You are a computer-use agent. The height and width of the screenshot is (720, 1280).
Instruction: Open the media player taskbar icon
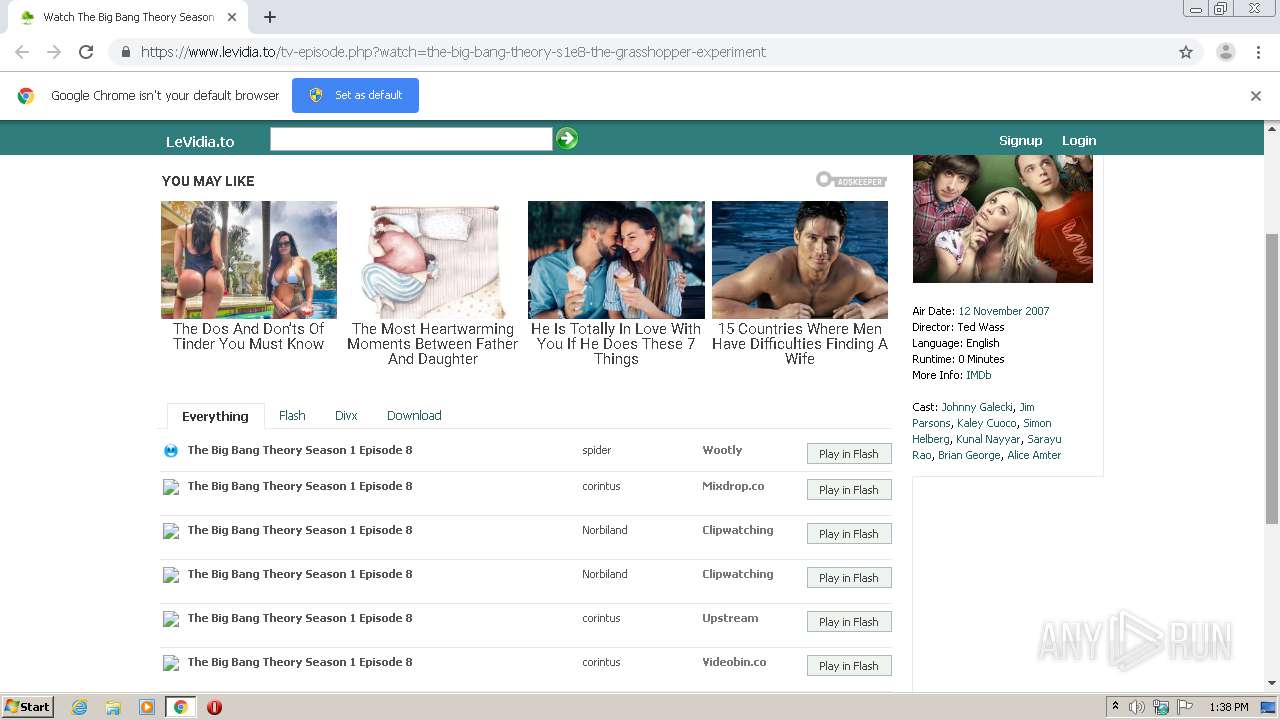pos(147,707)
